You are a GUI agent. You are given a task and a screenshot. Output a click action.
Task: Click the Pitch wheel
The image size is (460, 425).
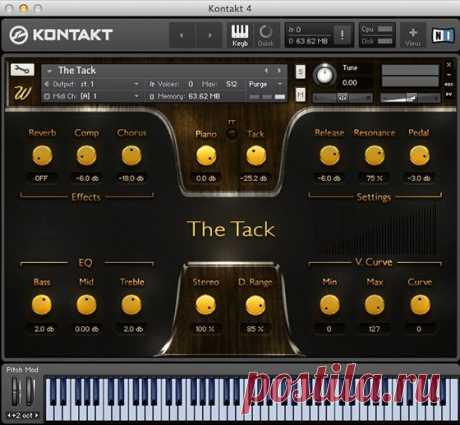(15, 392)
